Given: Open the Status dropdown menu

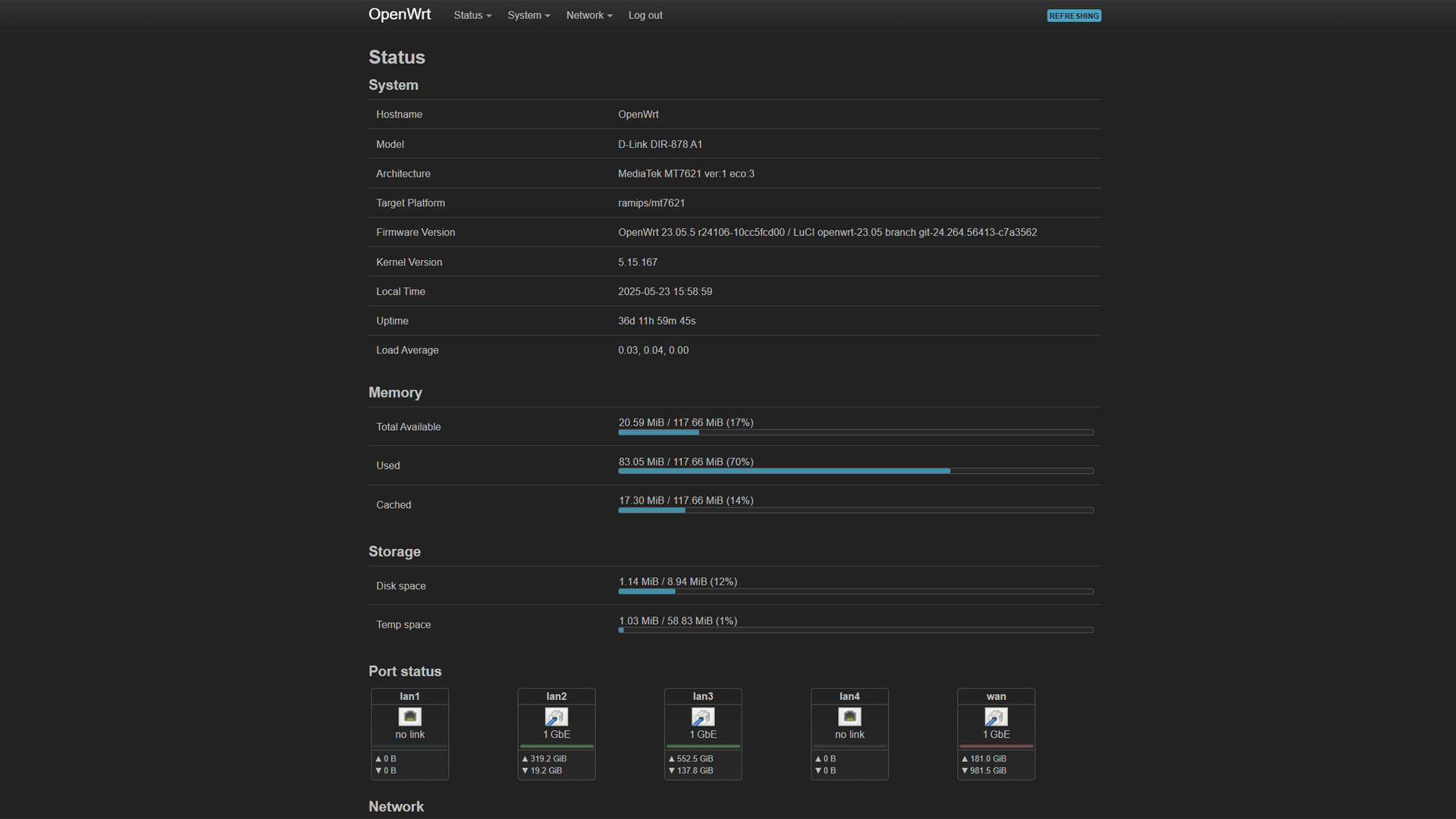Looking at the screenshot, I should [x=472, y=15].
